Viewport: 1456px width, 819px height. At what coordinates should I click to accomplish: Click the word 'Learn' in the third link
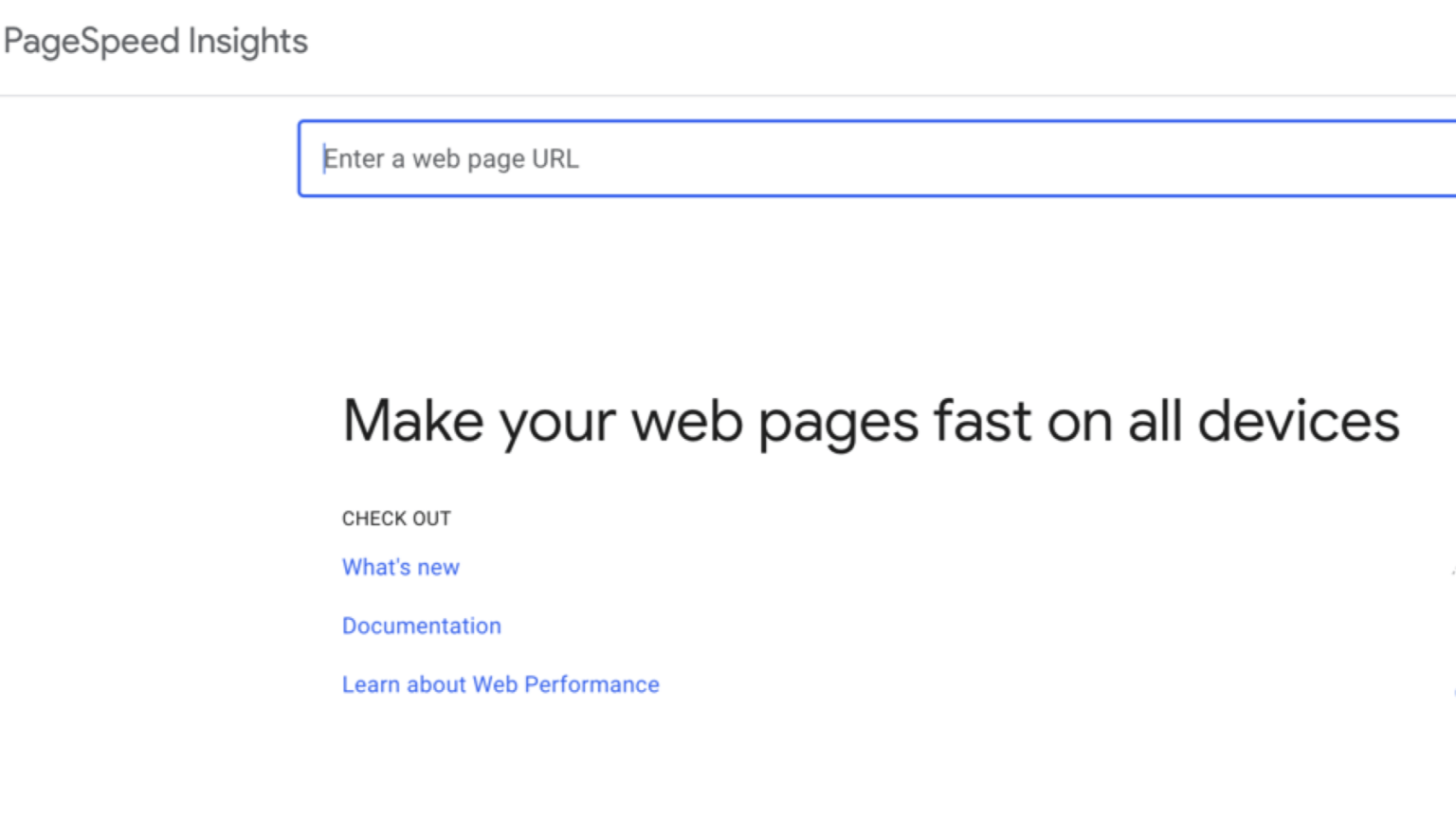(371, 684)
